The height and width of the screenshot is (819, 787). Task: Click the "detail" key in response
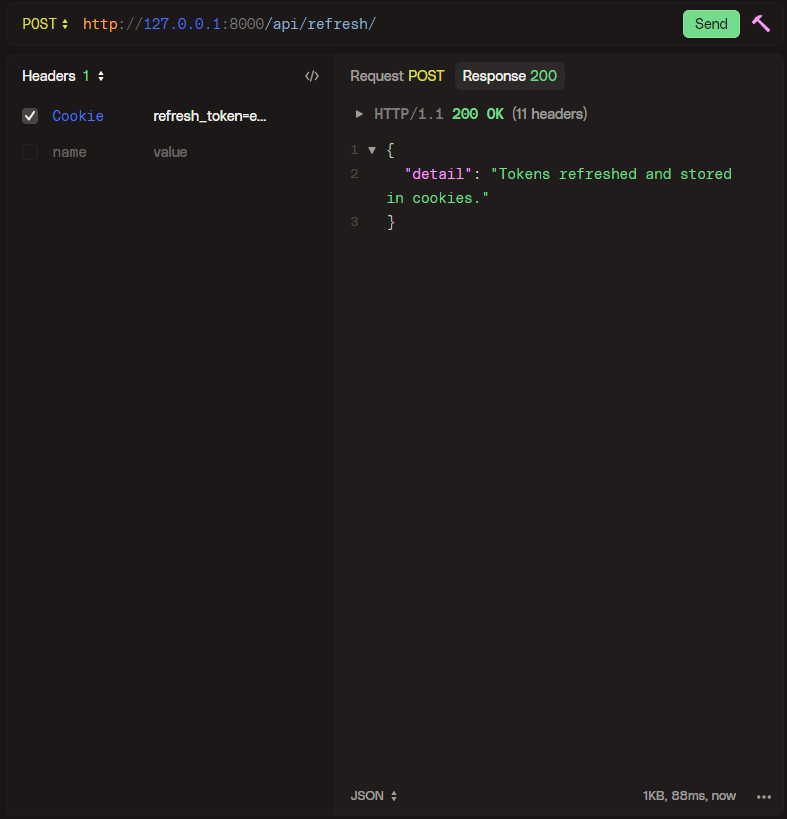436,174
